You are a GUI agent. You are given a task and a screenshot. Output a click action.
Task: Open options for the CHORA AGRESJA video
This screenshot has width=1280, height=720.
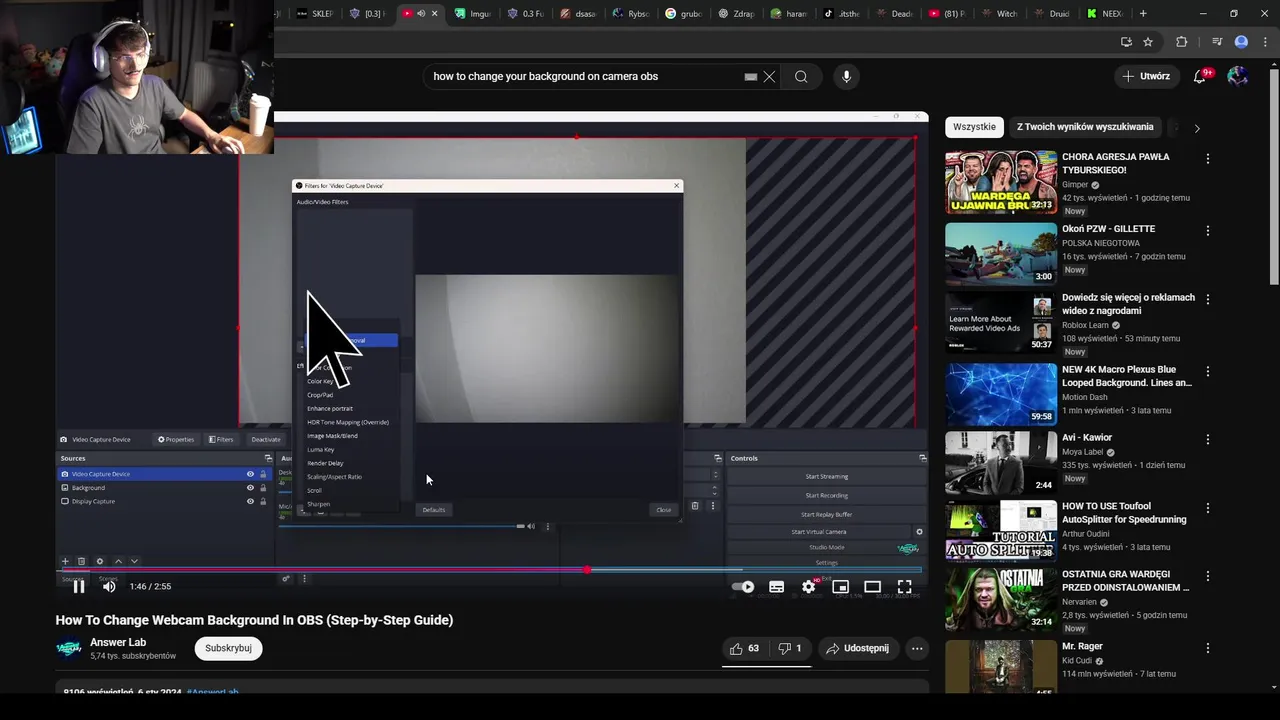(1207, 159)
